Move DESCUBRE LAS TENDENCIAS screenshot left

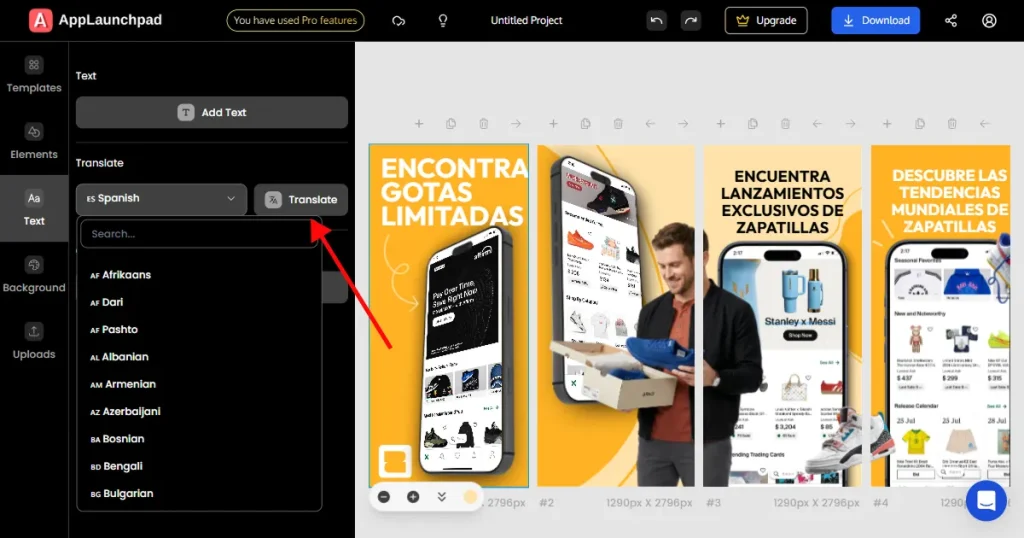984,123
